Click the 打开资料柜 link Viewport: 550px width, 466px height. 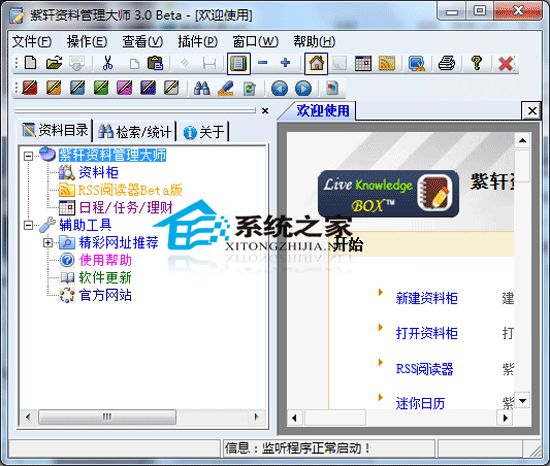[427, 333]
